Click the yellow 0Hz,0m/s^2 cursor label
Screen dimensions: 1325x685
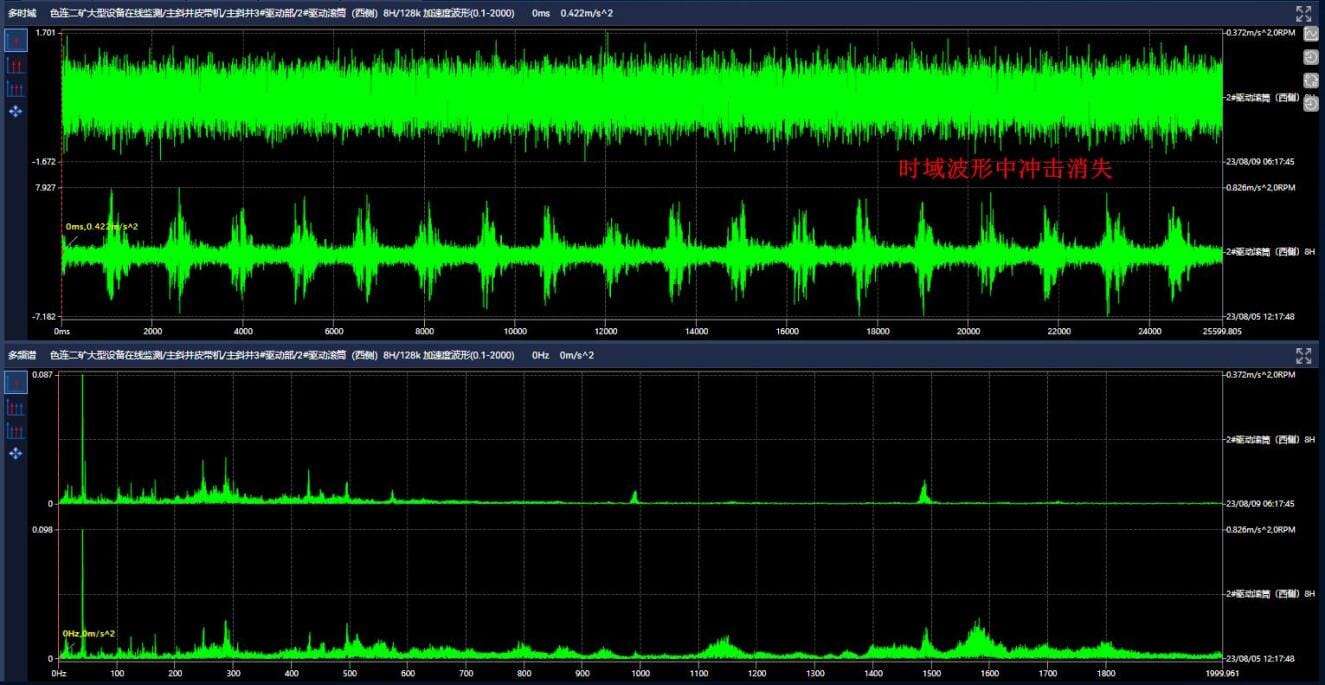point(89,634)
